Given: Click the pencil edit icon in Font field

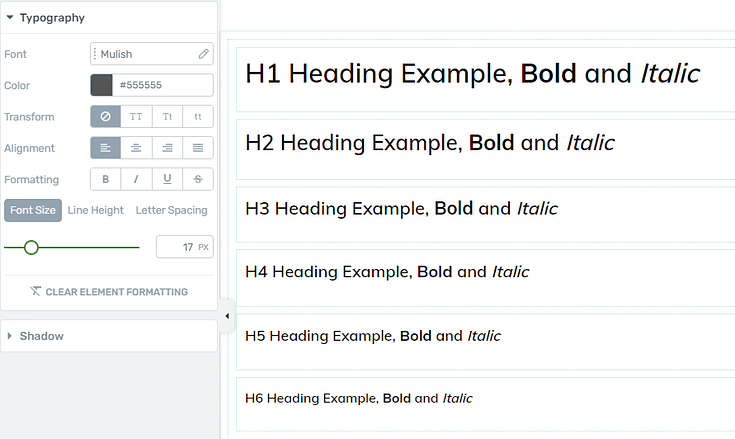Looking at the screenshot, I should [x=203, y=54].
